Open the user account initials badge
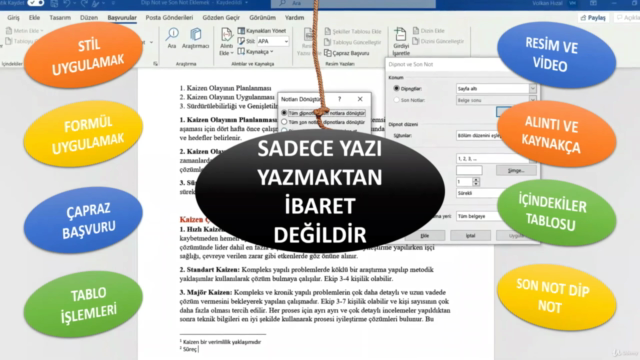The image size is (640, 360). click(573, 3)
